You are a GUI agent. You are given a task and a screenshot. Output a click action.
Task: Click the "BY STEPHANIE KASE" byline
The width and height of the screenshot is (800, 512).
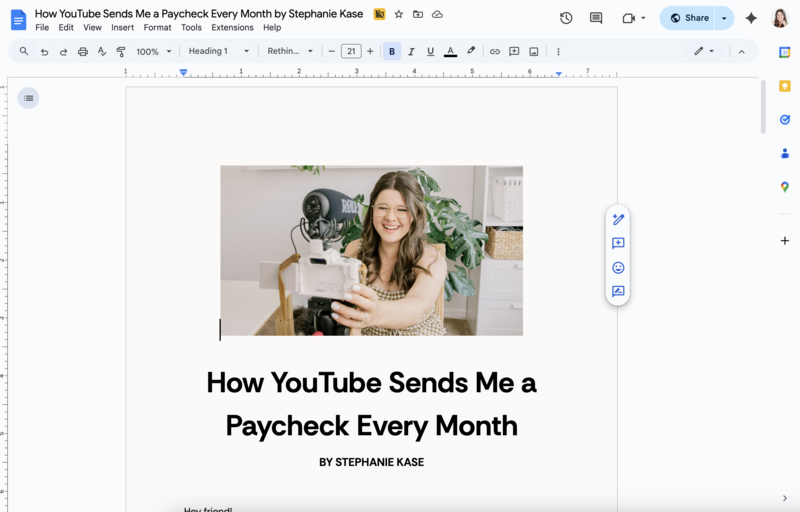tap(371, 462)
